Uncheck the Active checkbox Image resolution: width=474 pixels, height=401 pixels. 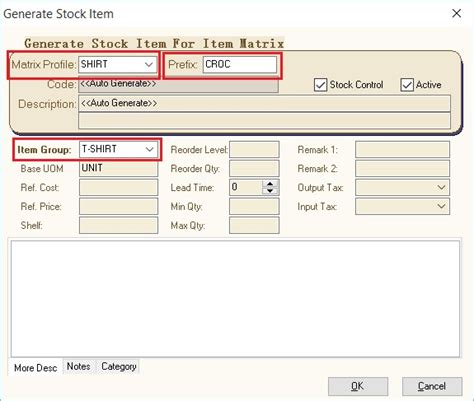pos(407,85)
